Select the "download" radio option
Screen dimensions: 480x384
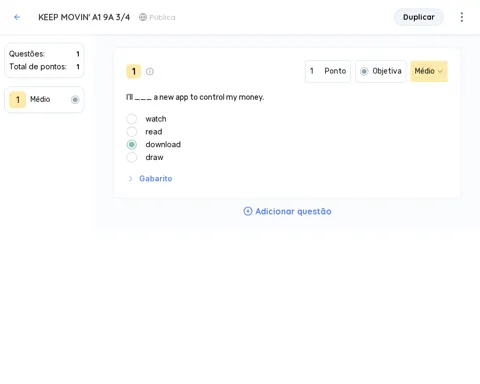pos(132,144)
